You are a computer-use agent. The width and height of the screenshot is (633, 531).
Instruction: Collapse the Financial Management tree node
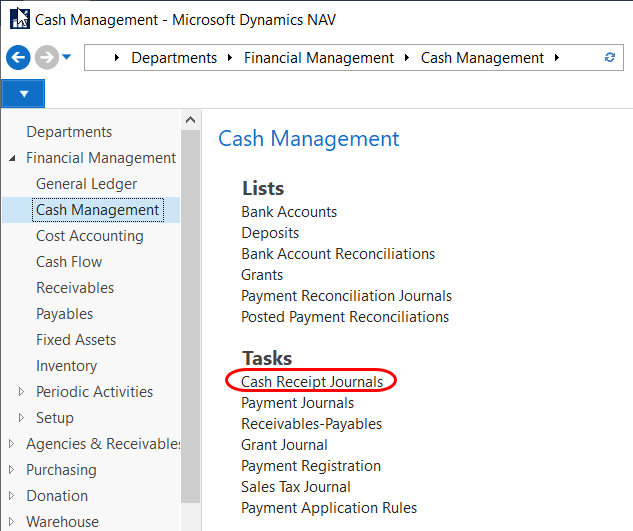(12, 158)
